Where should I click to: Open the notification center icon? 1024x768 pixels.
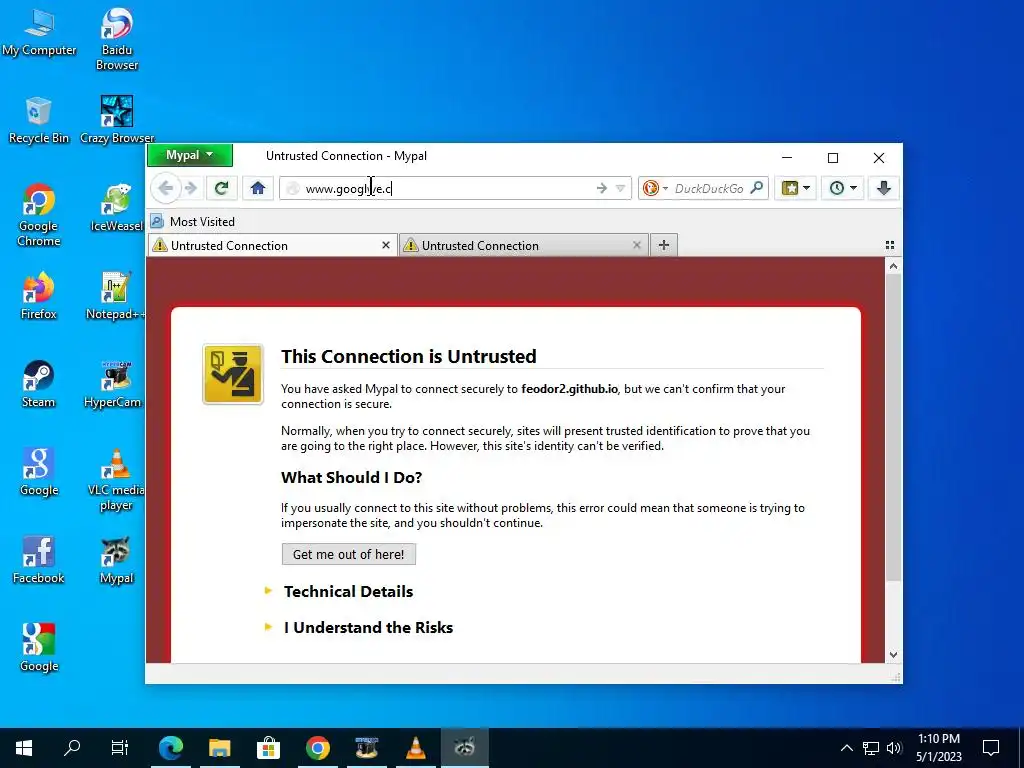tap(991, 748)
